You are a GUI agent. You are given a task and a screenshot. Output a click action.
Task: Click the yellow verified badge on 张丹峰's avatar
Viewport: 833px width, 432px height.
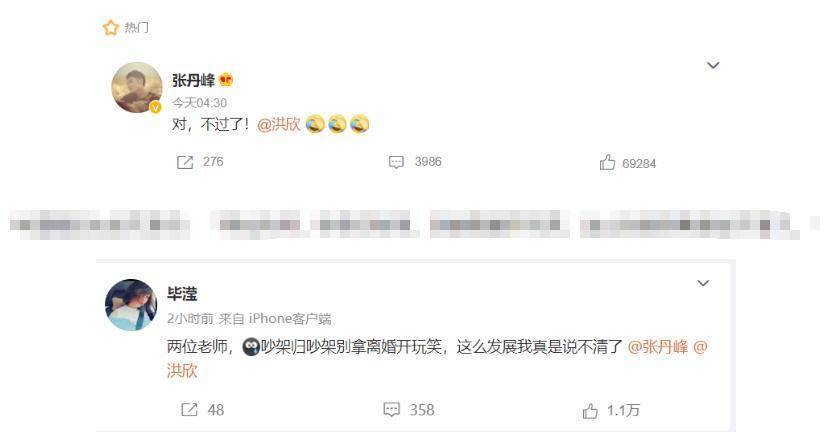click(155, 108)
